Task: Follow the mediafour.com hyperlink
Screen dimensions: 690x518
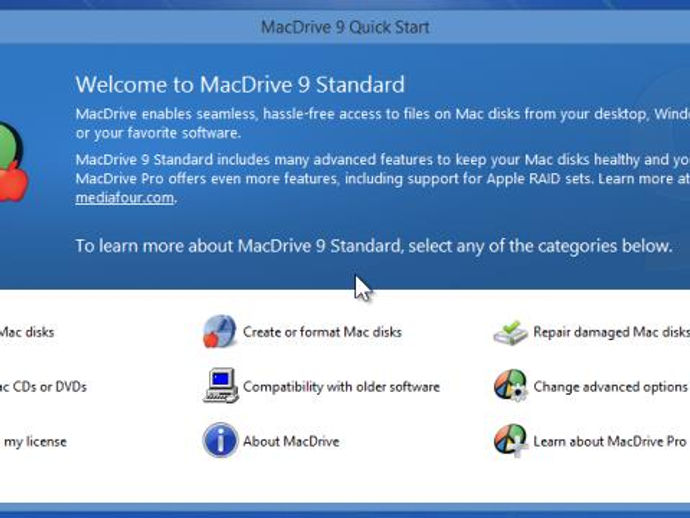Action: 125,198
